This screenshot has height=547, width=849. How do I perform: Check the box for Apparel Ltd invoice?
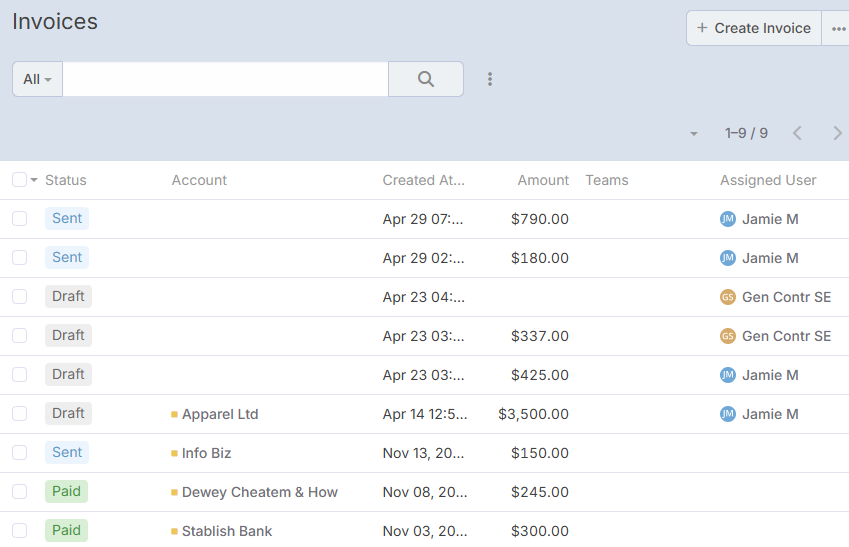(x=19, y=414)
